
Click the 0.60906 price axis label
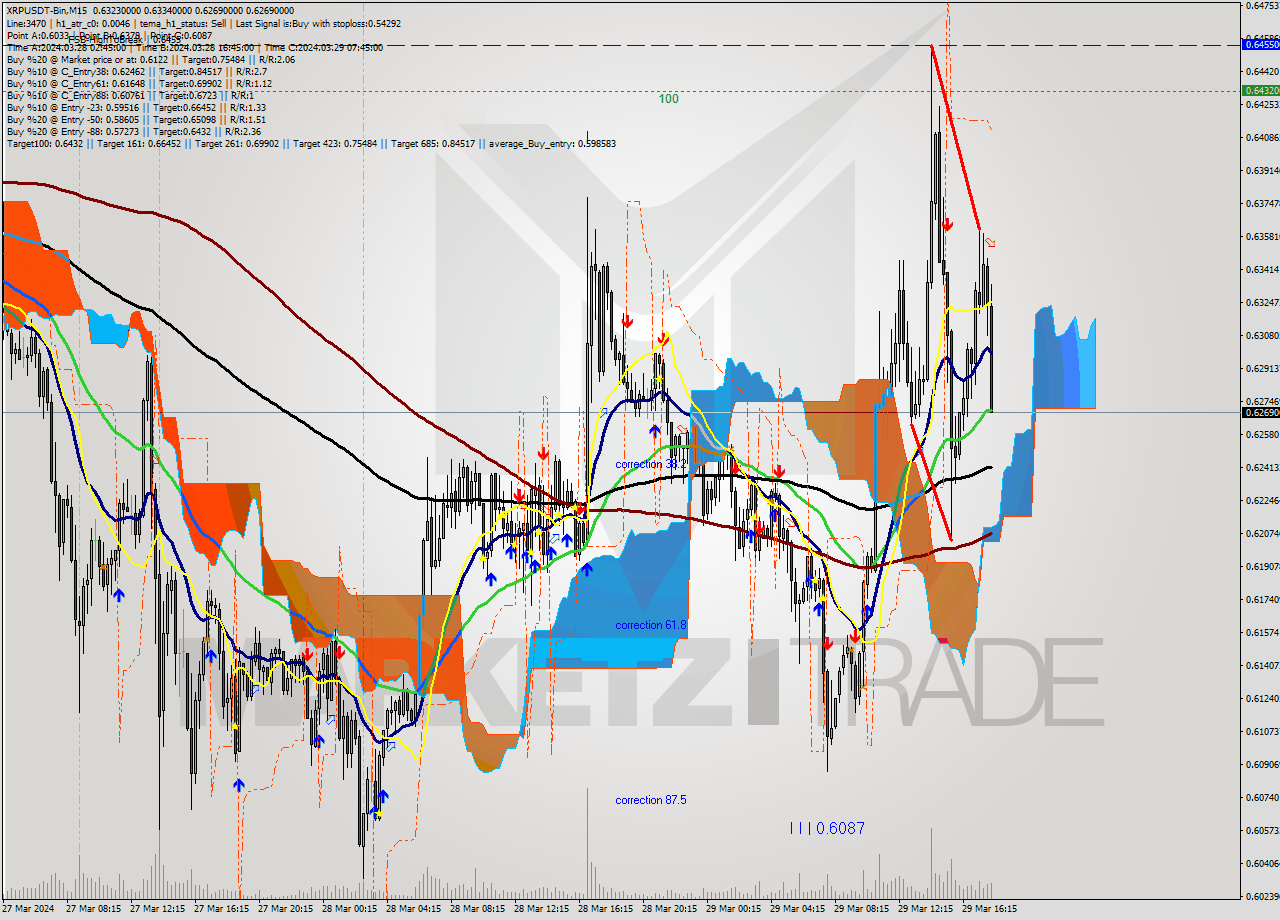tap(1262, 764)
